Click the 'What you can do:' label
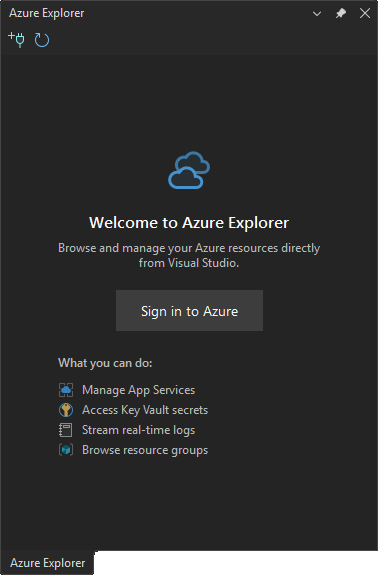Screen dimensions: 378x575 pyautogui.click(x=105, y=363)
